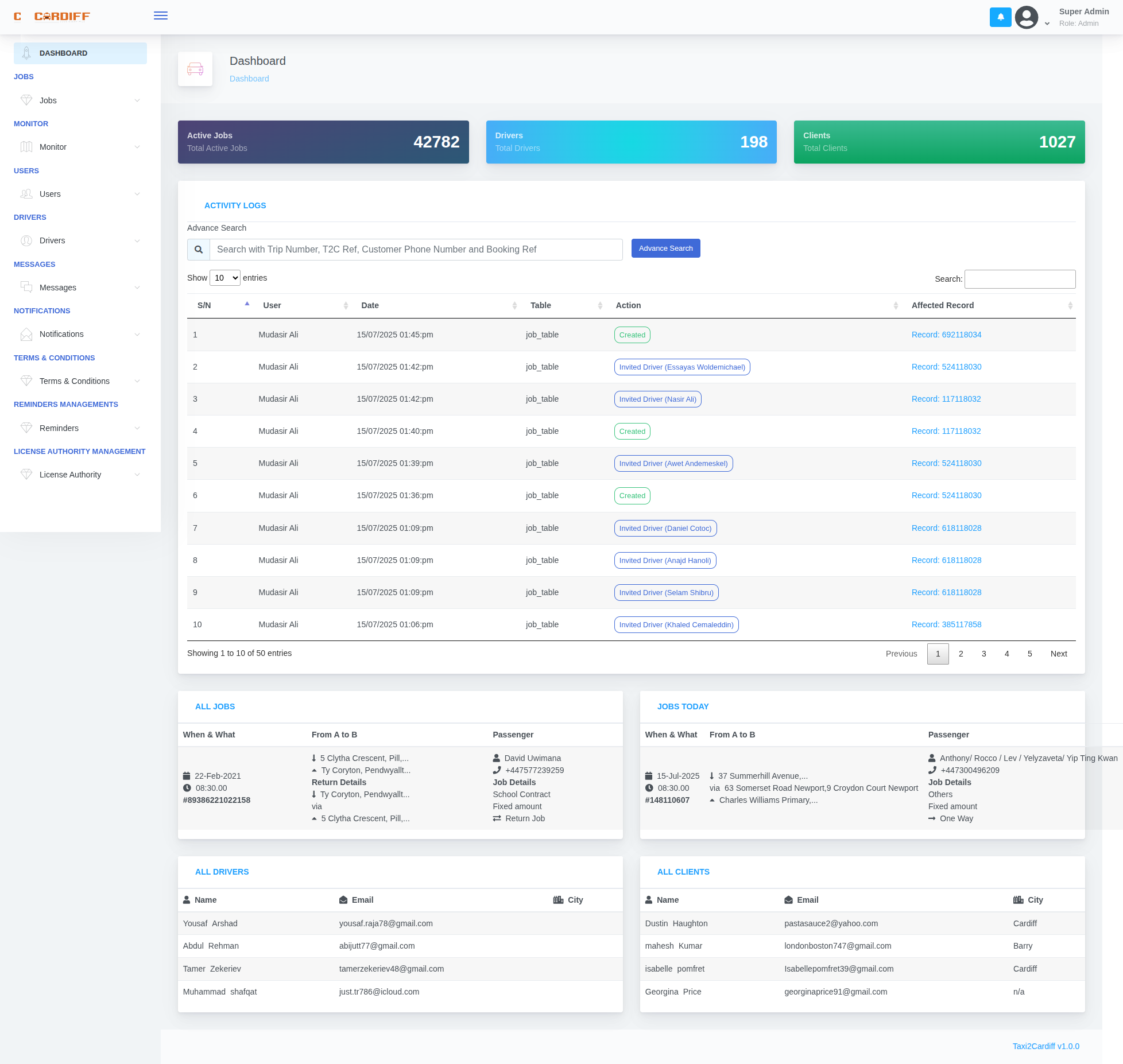Click the Messages chat icon in sidebar

tap(26, 287)
